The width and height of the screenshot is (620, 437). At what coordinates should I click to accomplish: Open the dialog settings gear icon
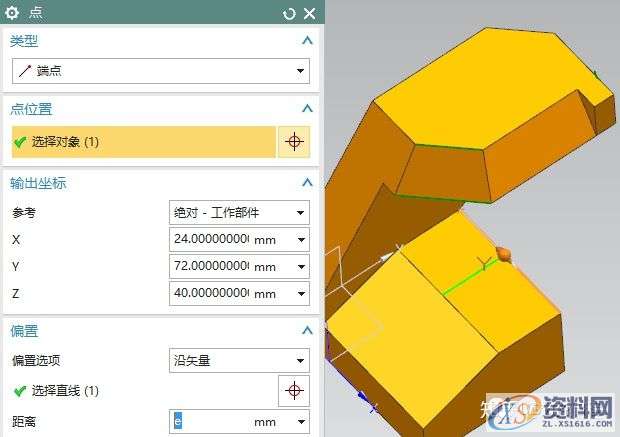12,13
